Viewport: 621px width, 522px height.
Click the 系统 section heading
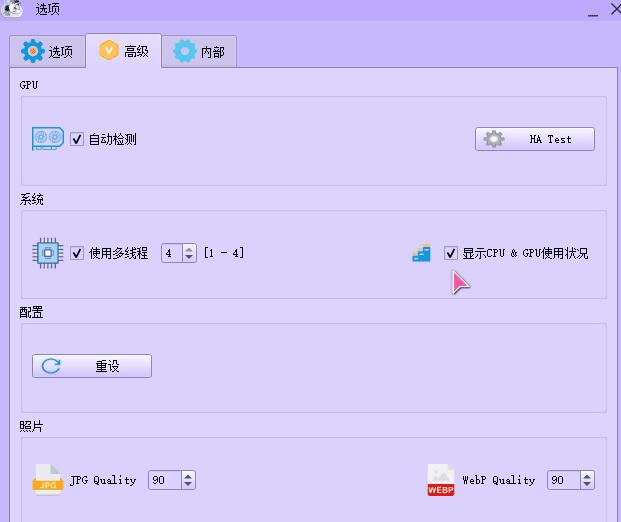31,199
